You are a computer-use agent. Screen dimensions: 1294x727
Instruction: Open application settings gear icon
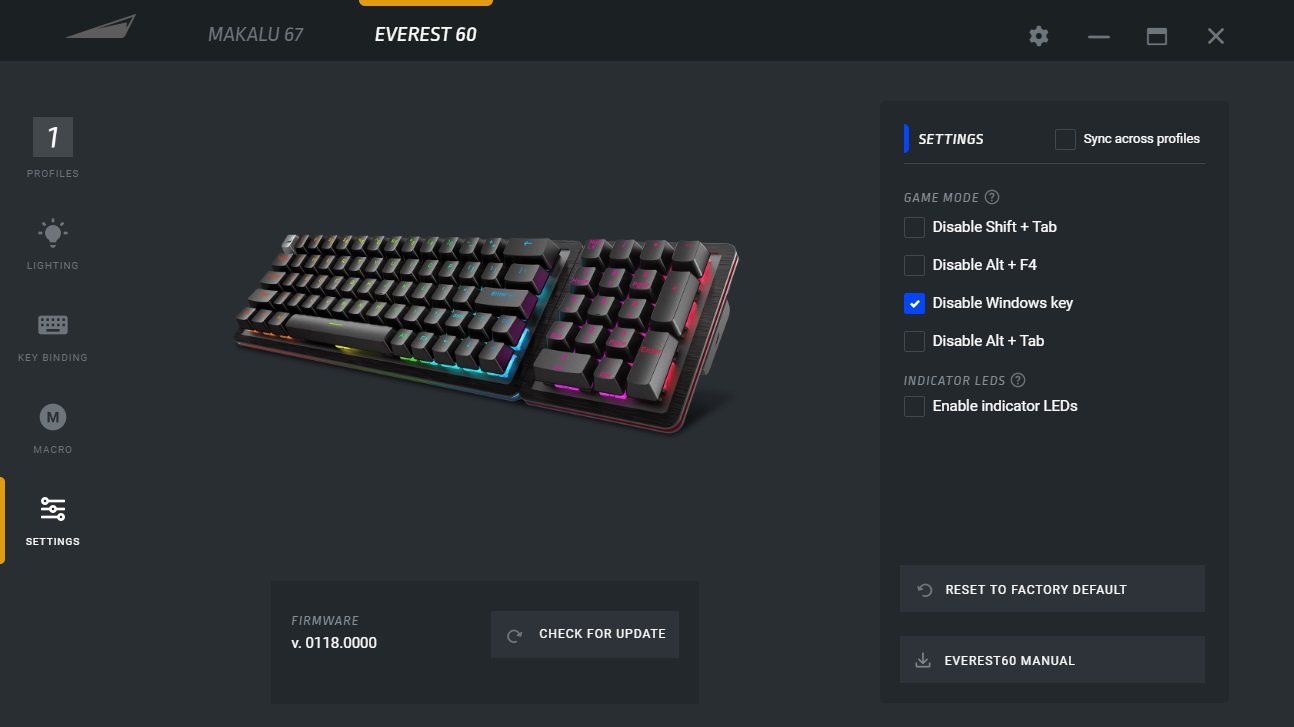coord(1039,36)
